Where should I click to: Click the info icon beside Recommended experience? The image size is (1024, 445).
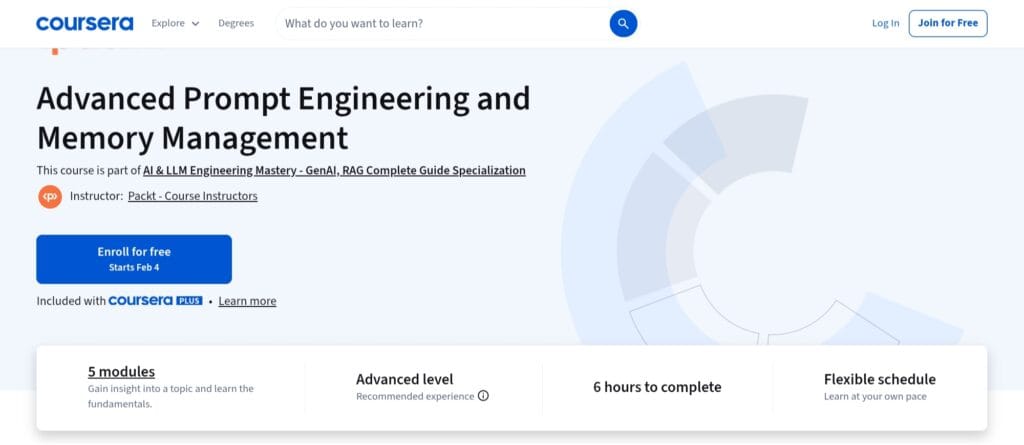tap(483, 396)
